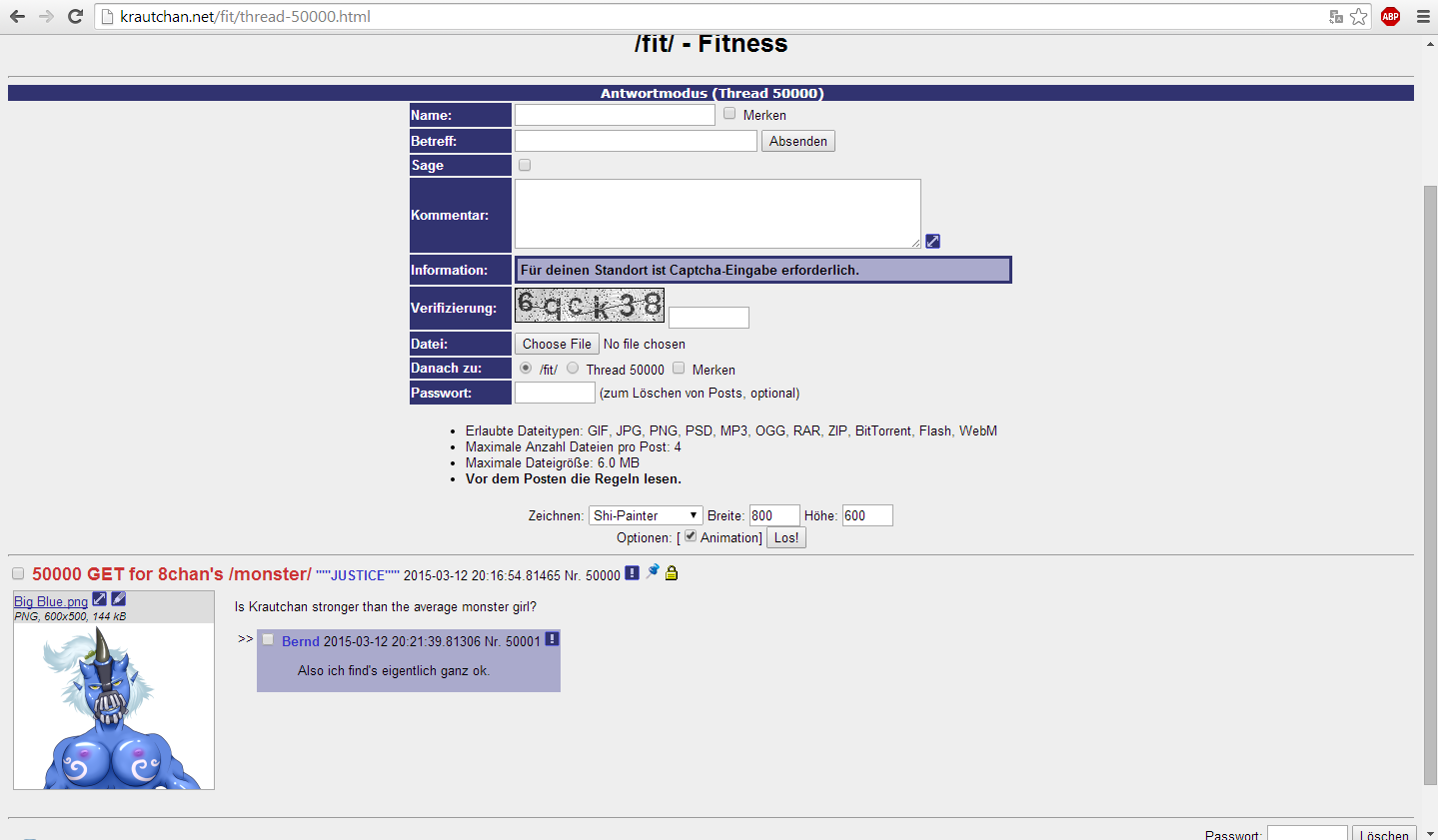The width and height of the screenshot is (1438, 840).
Task: Click the 'No file chosen' text
Action: (x=645, y=344)
